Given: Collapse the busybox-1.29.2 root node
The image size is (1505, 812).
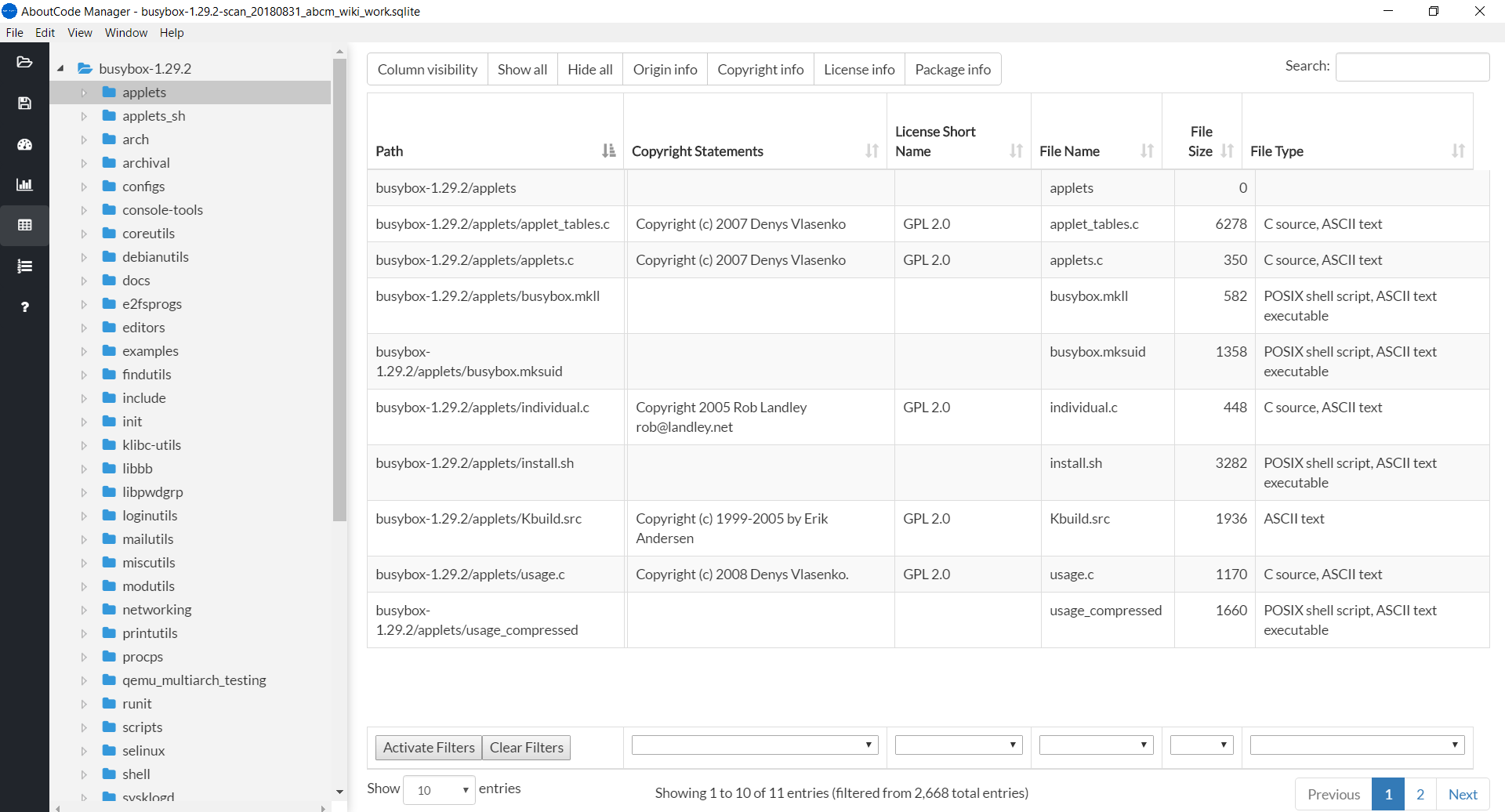Looking at the screenshot, I should pos(60,69).
